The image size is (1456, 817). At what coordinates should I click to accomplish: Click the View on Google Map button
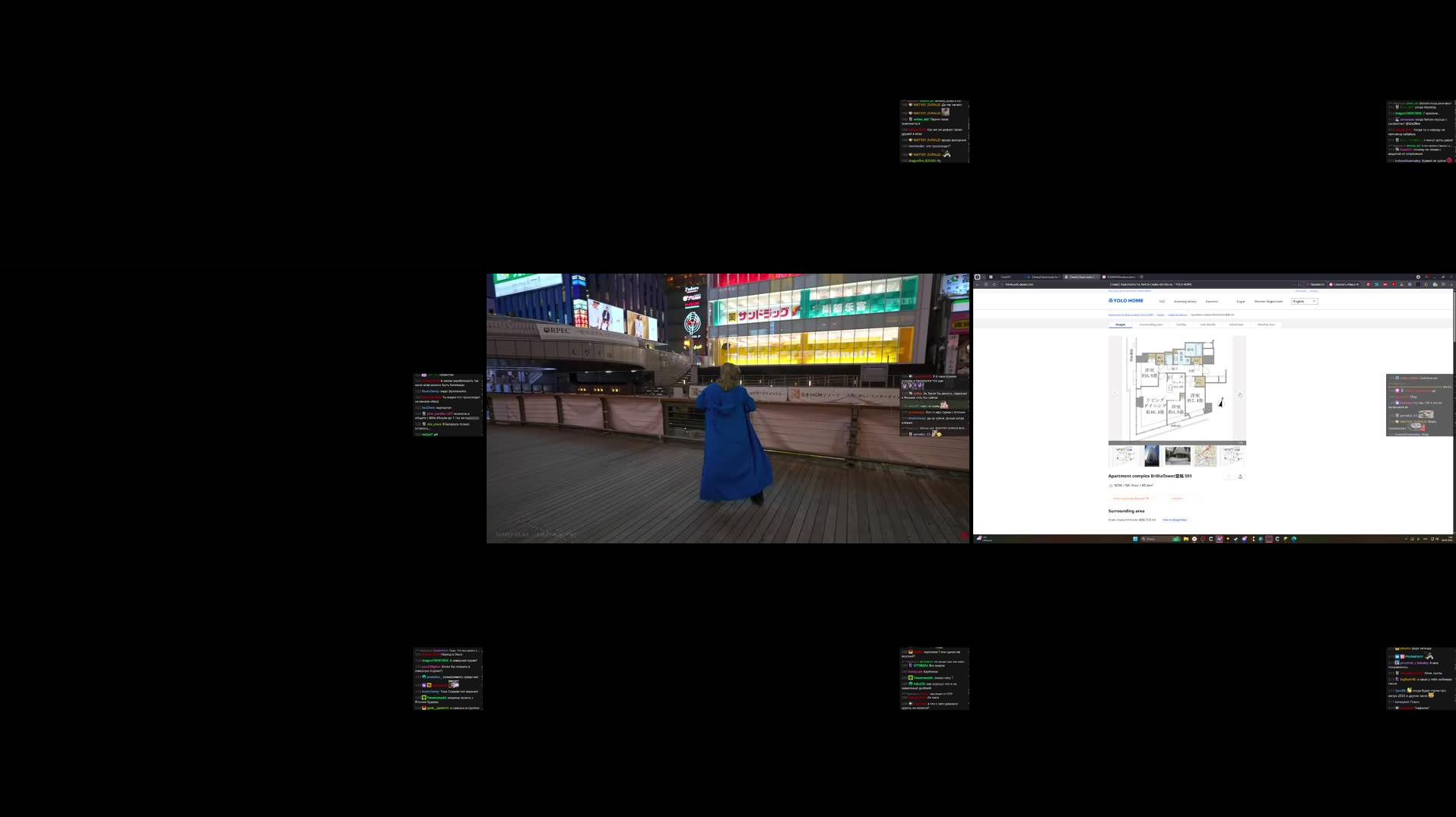tap(1175, 520)
